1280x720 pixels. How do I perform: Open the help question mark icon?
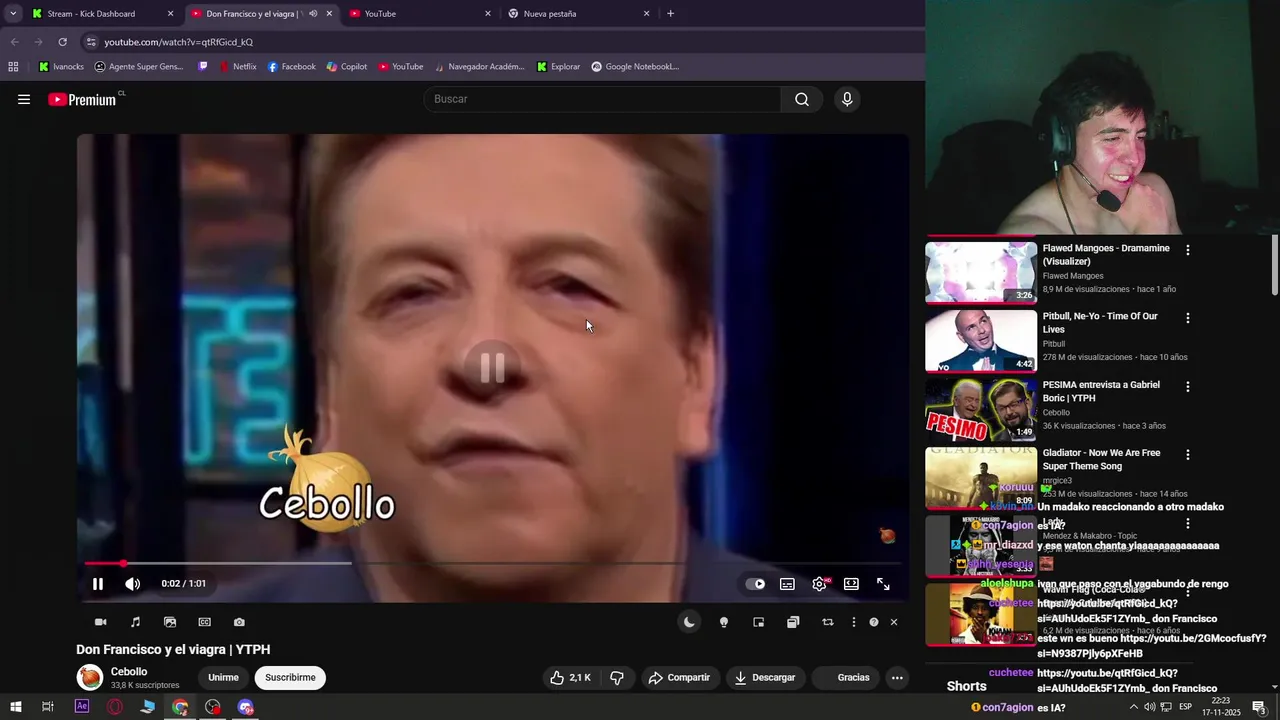(x=874, y=622)
